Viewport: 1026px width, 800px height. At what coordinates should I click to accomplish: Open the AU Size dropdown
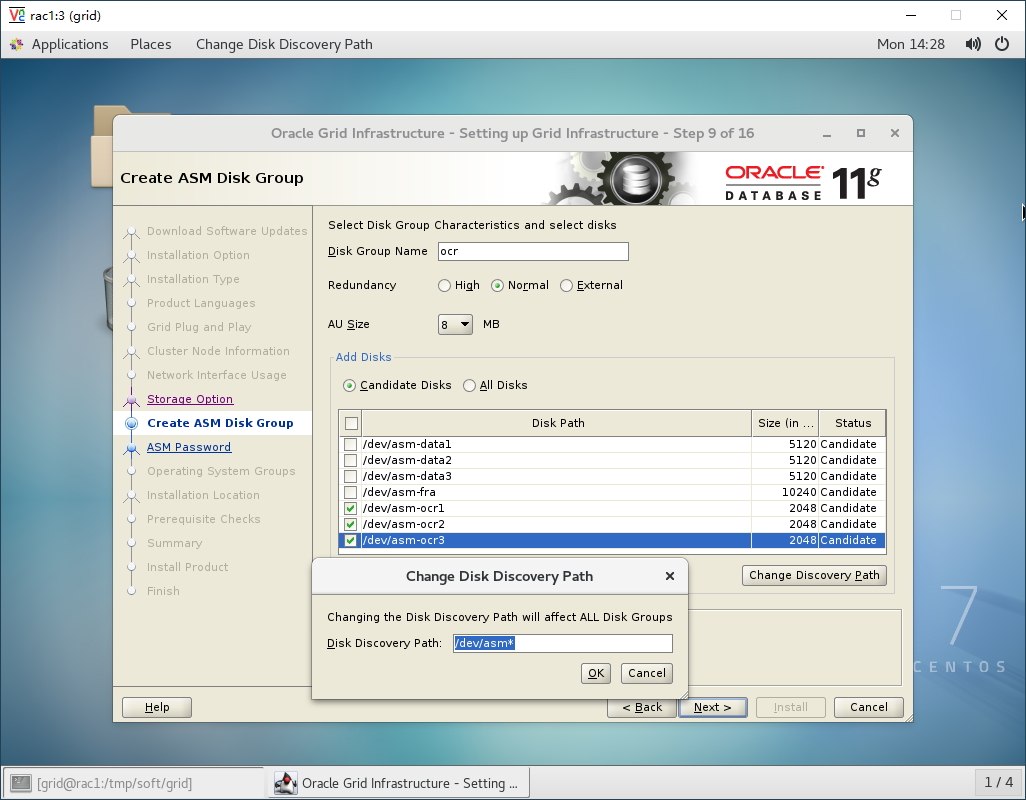[x=455, y=324]
